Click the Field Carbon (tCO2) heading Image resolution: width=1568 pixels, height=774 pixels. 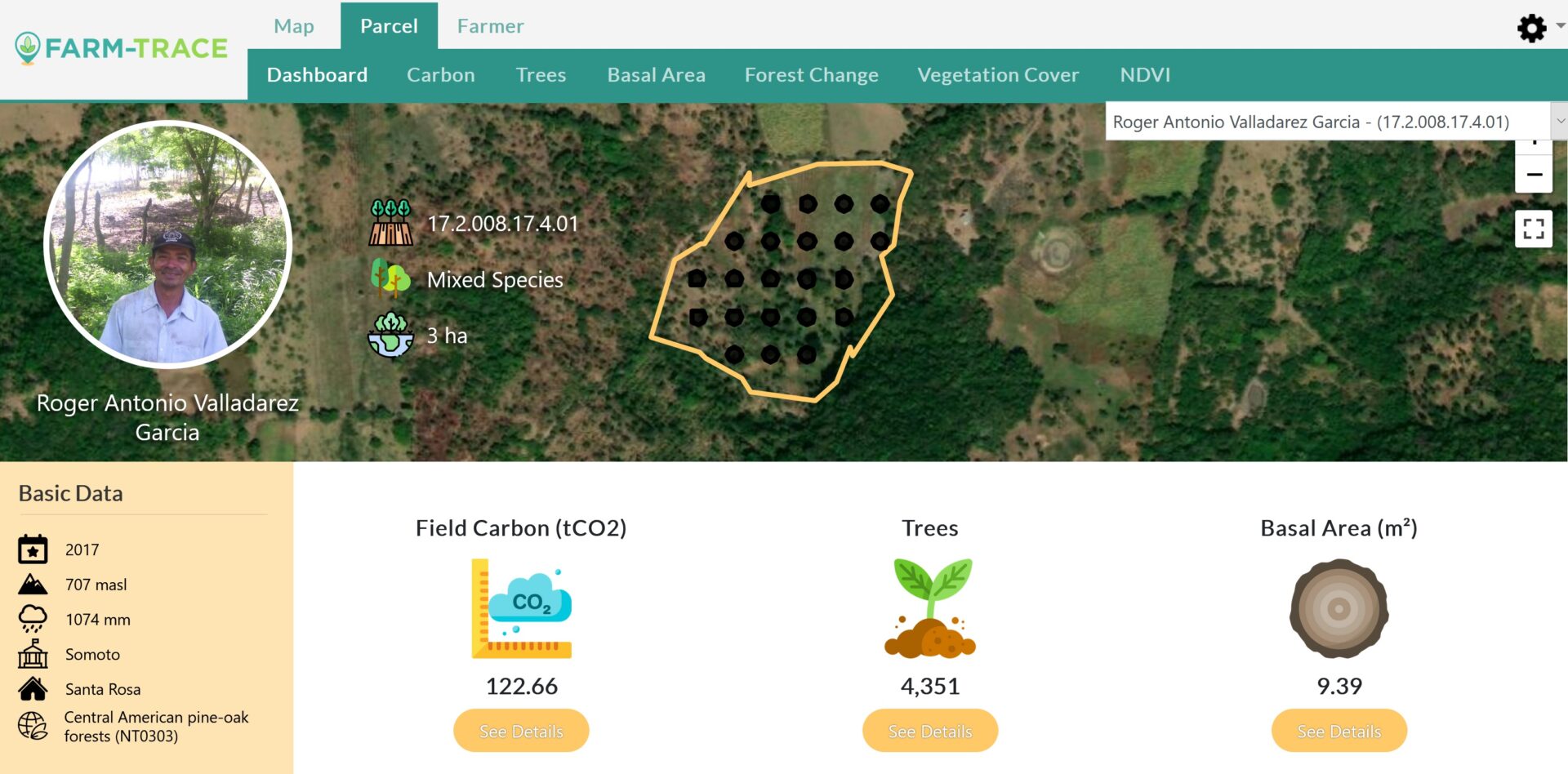[521, 528]
